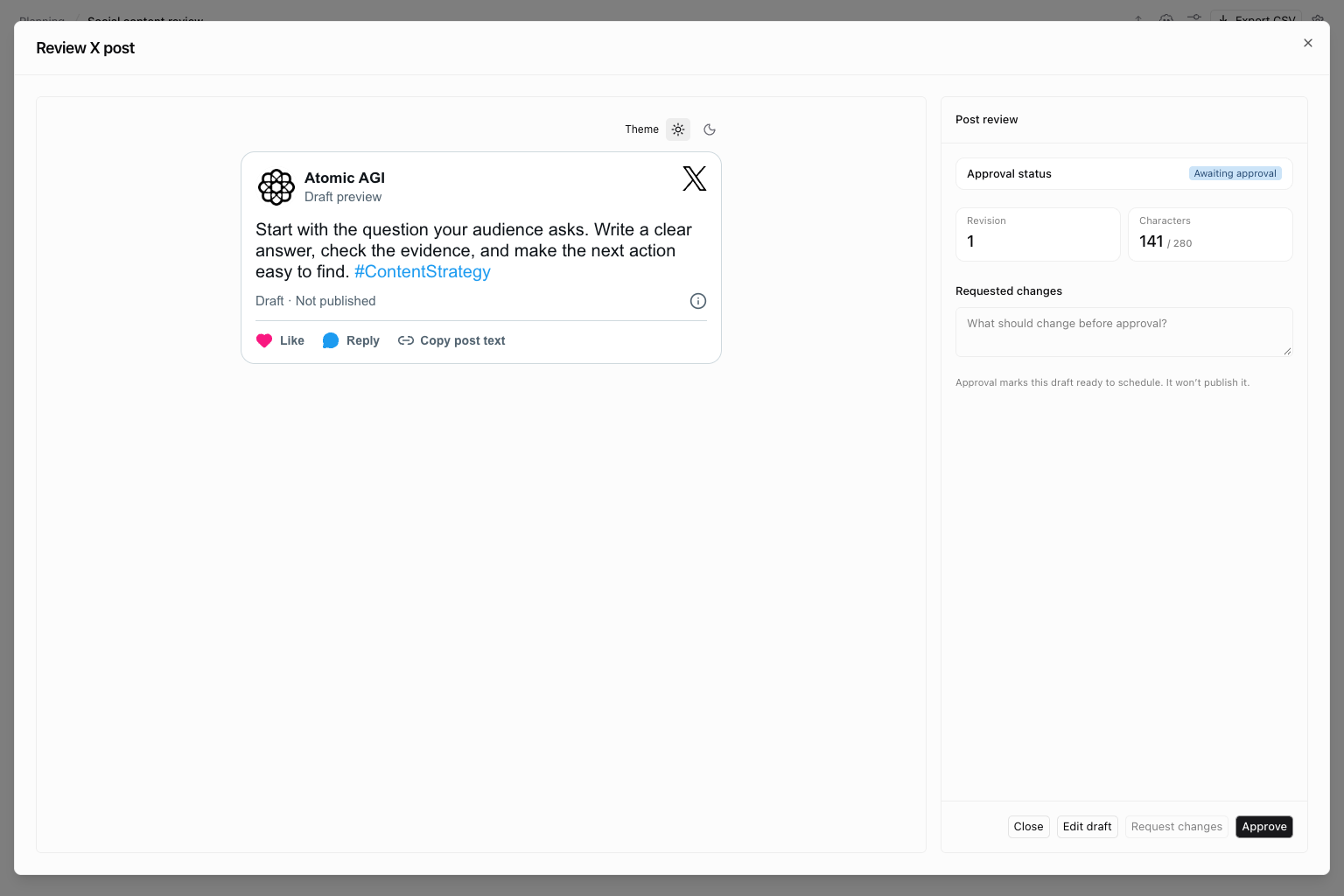Switch preview to dark theme

click(x=710, y=129)
